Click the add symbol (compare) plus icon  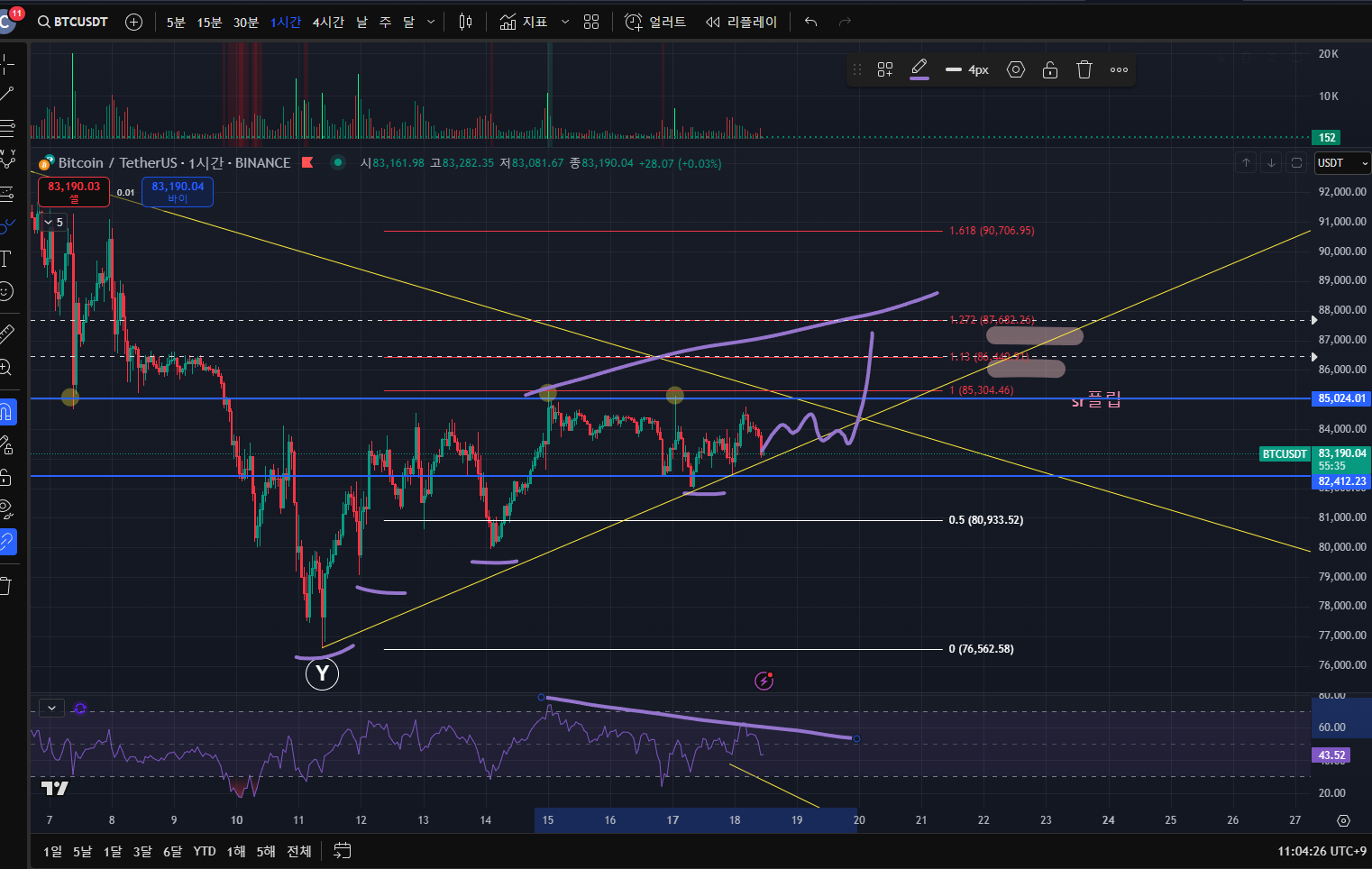(x=133, y=22)
